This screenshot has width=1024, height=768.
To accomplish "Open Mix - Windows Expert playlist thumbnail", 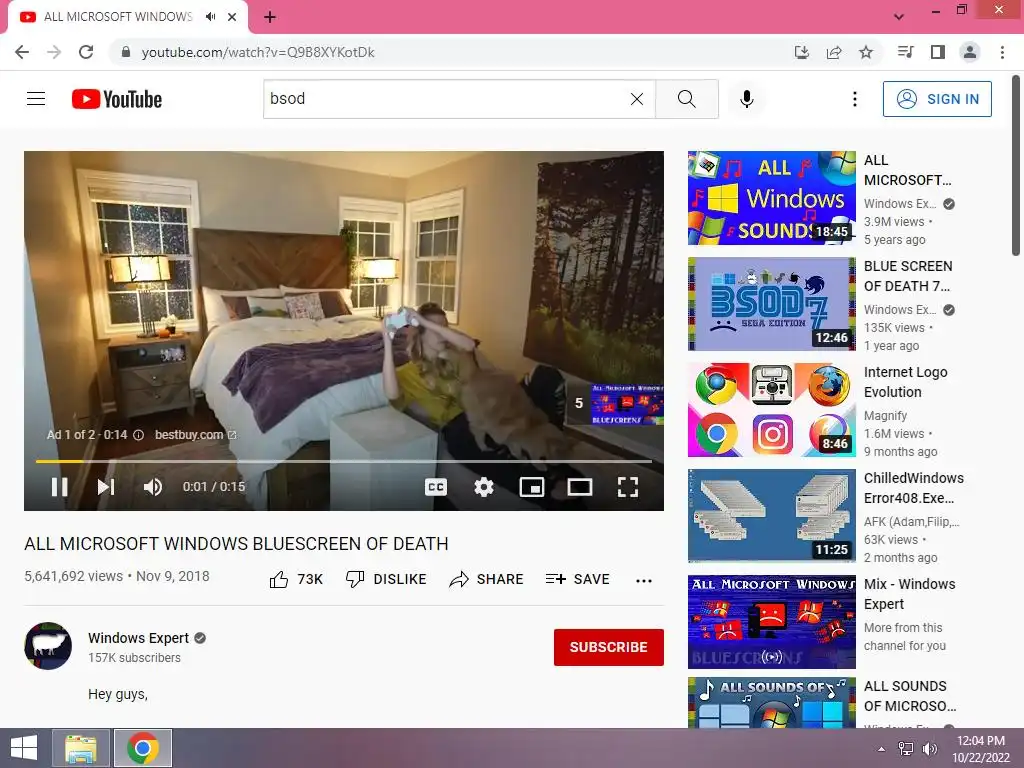I will tap(771, 622).
